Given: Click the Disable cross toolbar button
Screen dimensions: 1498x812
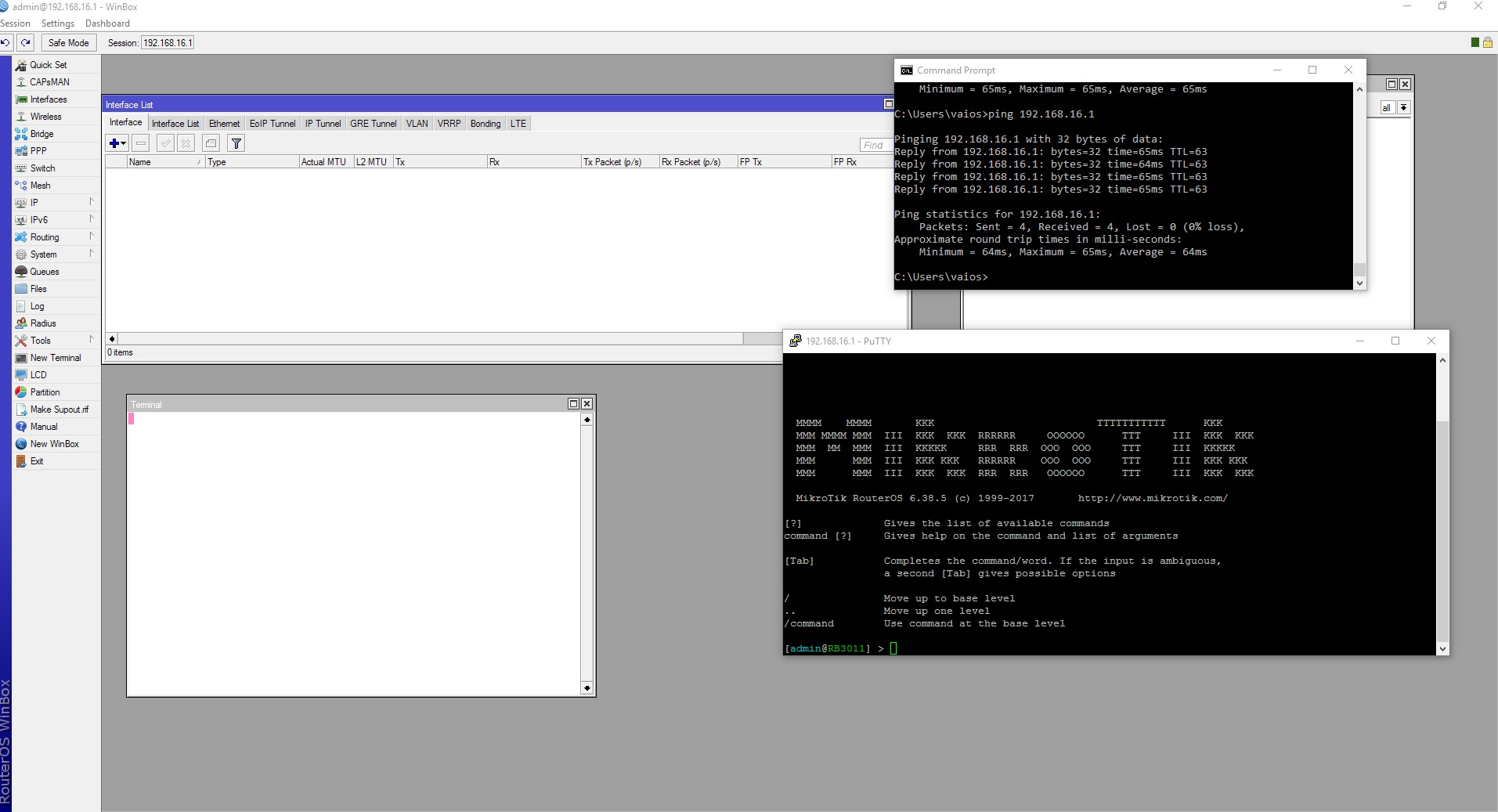Looking at the screenshot, I should click(186, 143).
